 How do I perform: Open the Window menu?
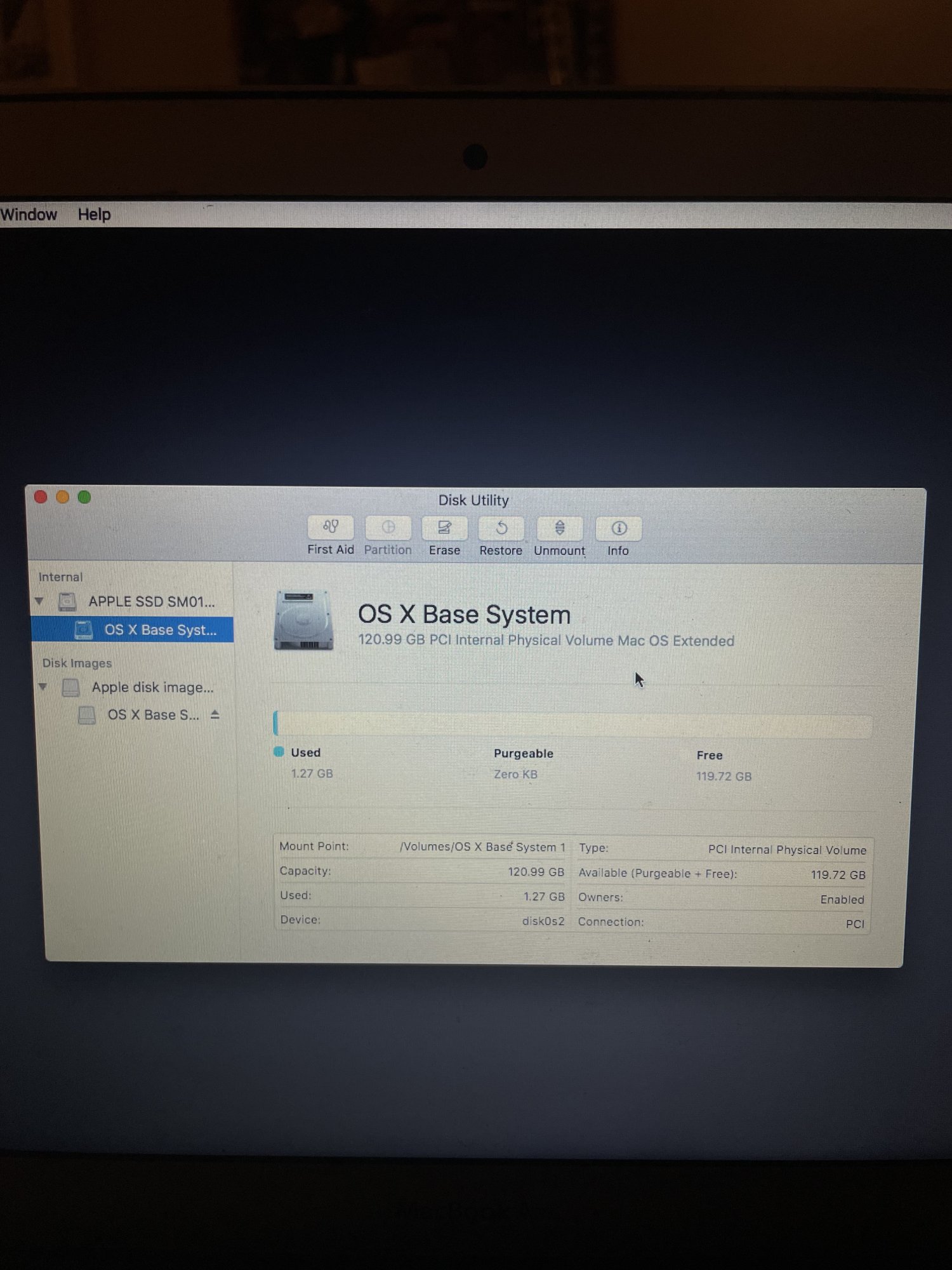[x=29, y=215]
